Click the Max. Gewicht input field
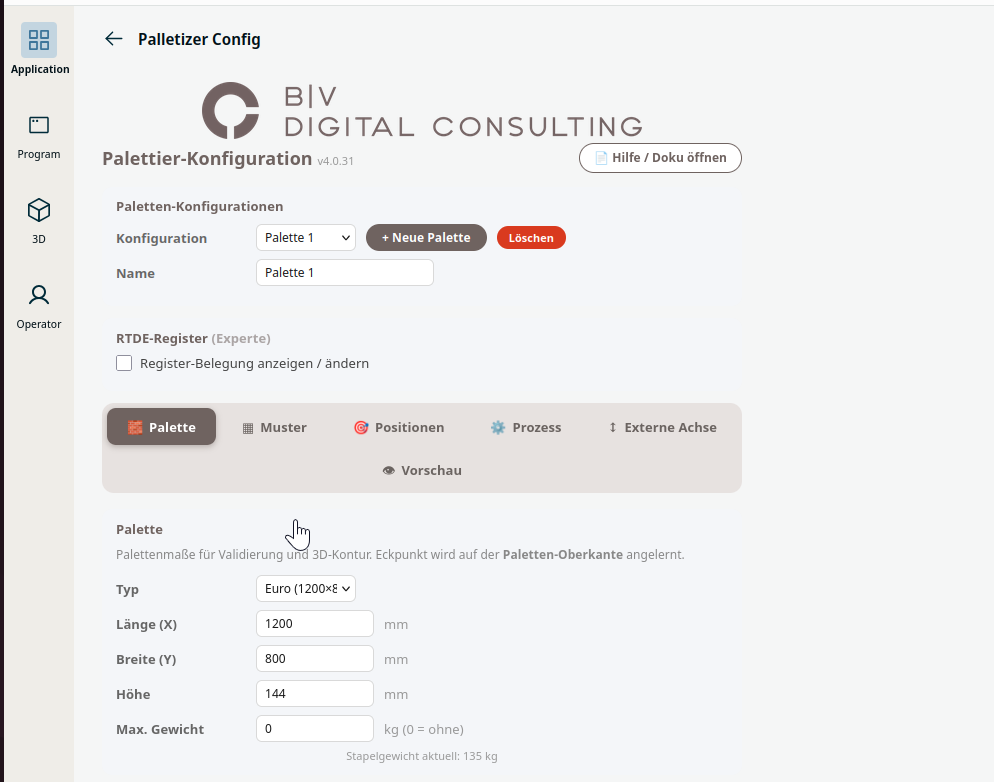Viewport: 994px width, 782px height. coord(315,729)
